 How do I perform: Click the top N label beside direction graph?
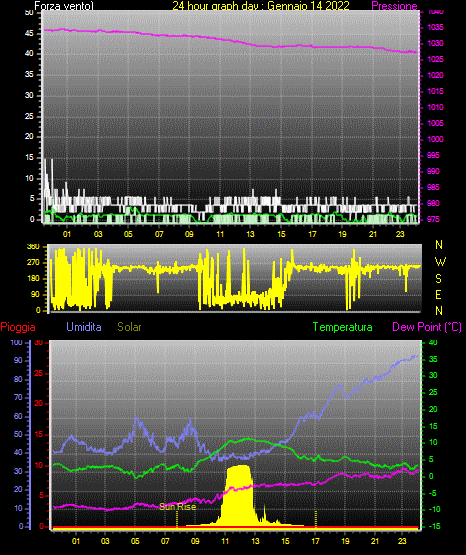pos(439,245)
